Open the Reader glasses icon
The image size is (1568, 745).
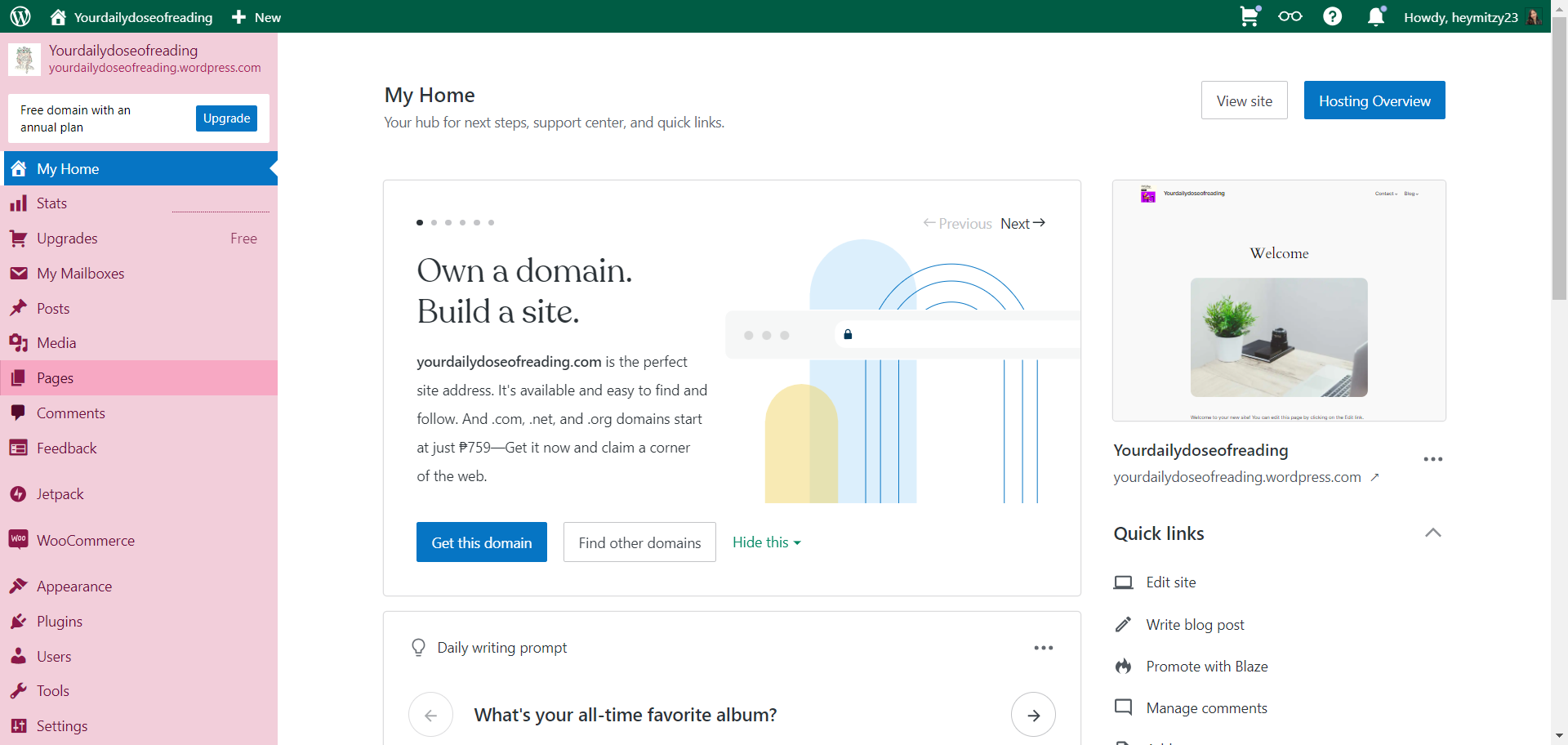1290,16
